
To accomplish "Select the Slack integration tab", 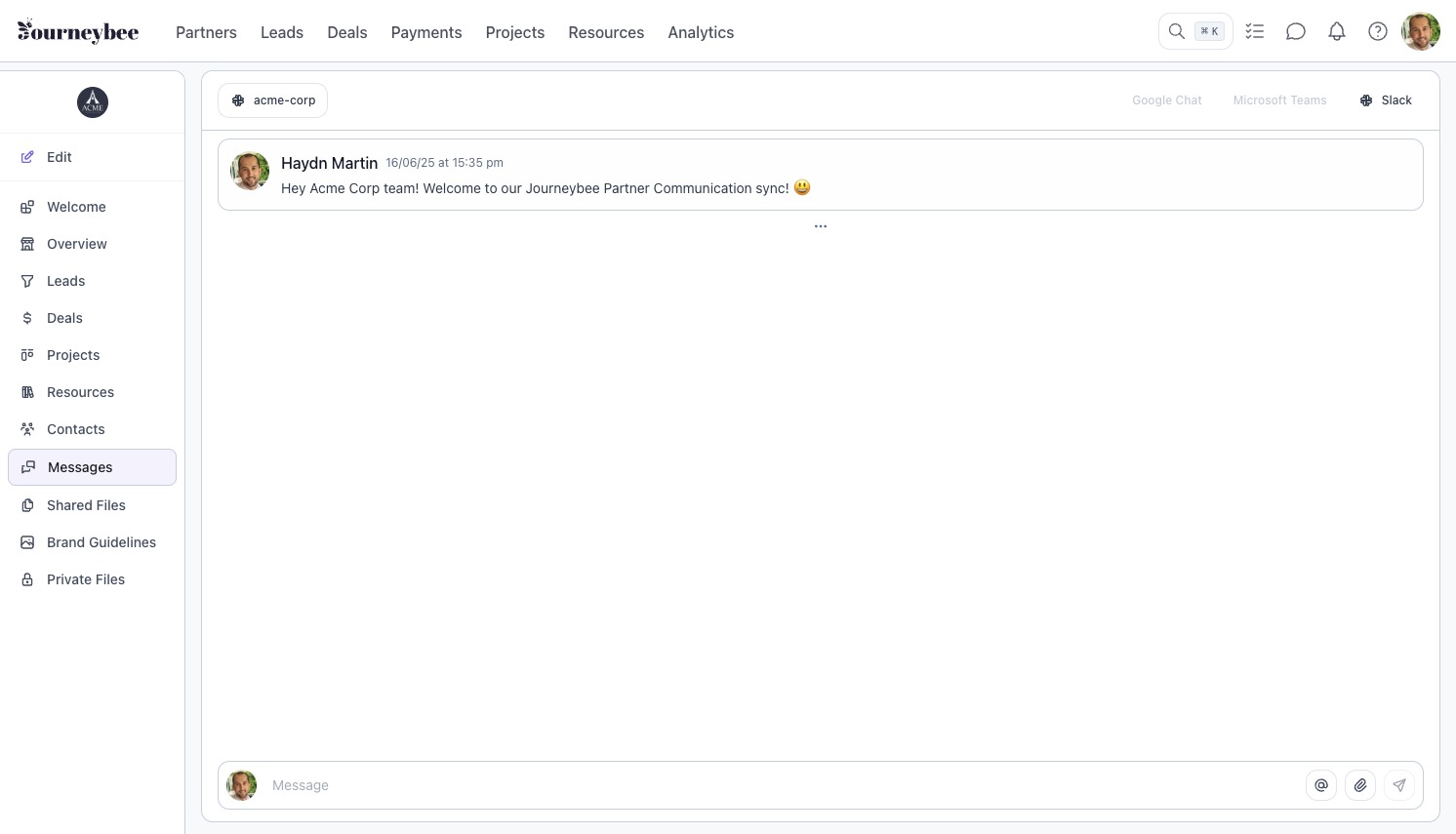I will [1386, 100].
